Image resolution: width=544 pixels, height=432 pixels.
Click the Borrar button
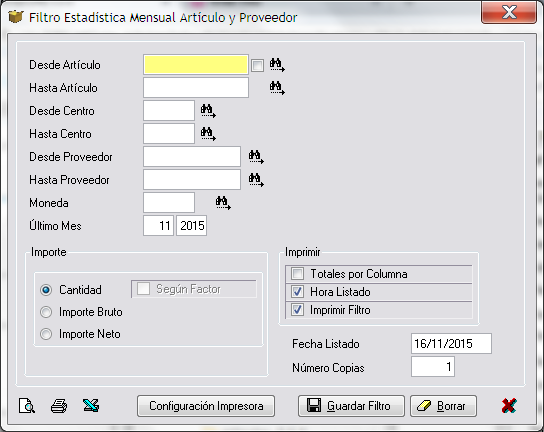pyautogui.click(x=443, y=406)
